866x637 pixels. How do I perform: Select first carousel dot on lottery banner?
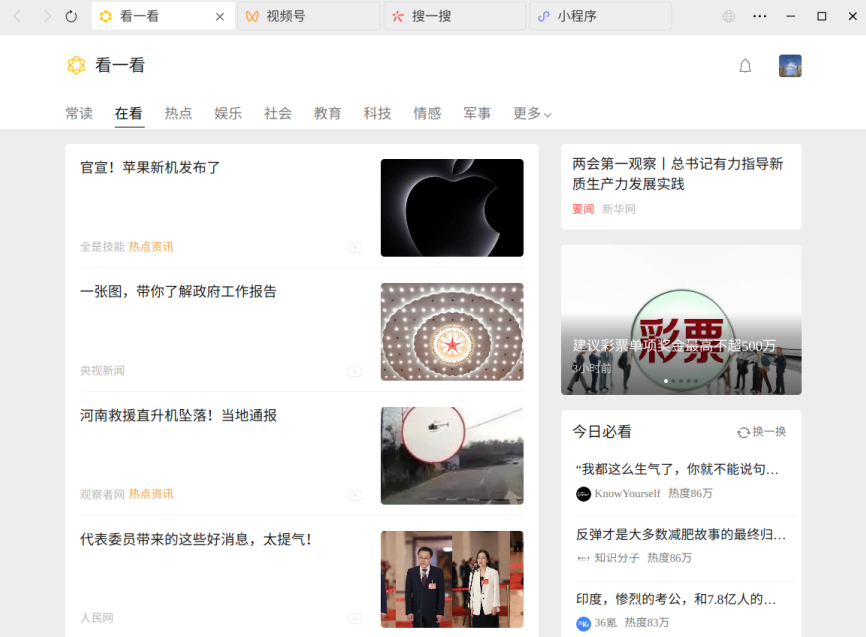click(666, 381)
